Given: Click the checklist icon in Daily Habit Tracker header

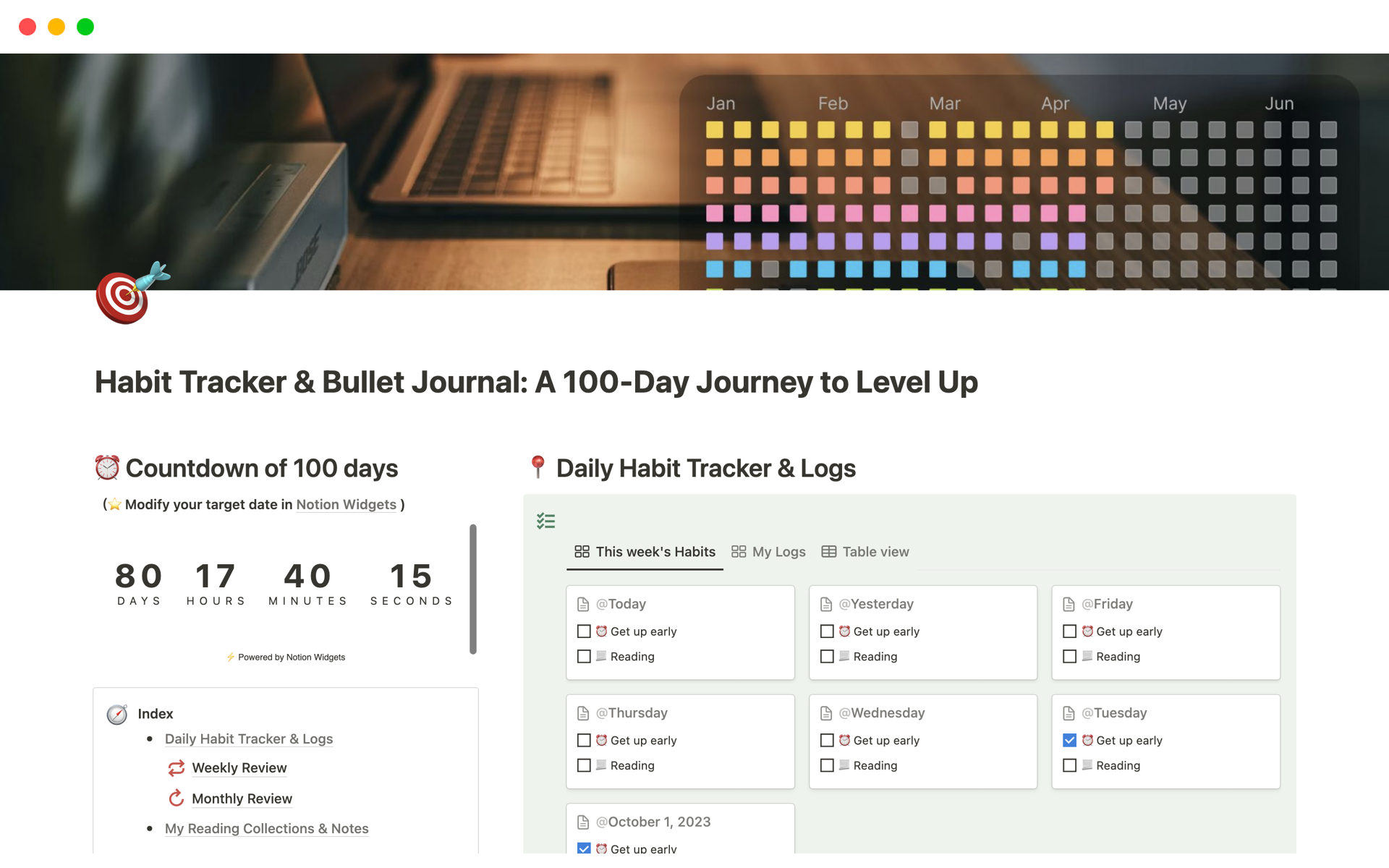Looking at the screenshot, I should point(546,518).
